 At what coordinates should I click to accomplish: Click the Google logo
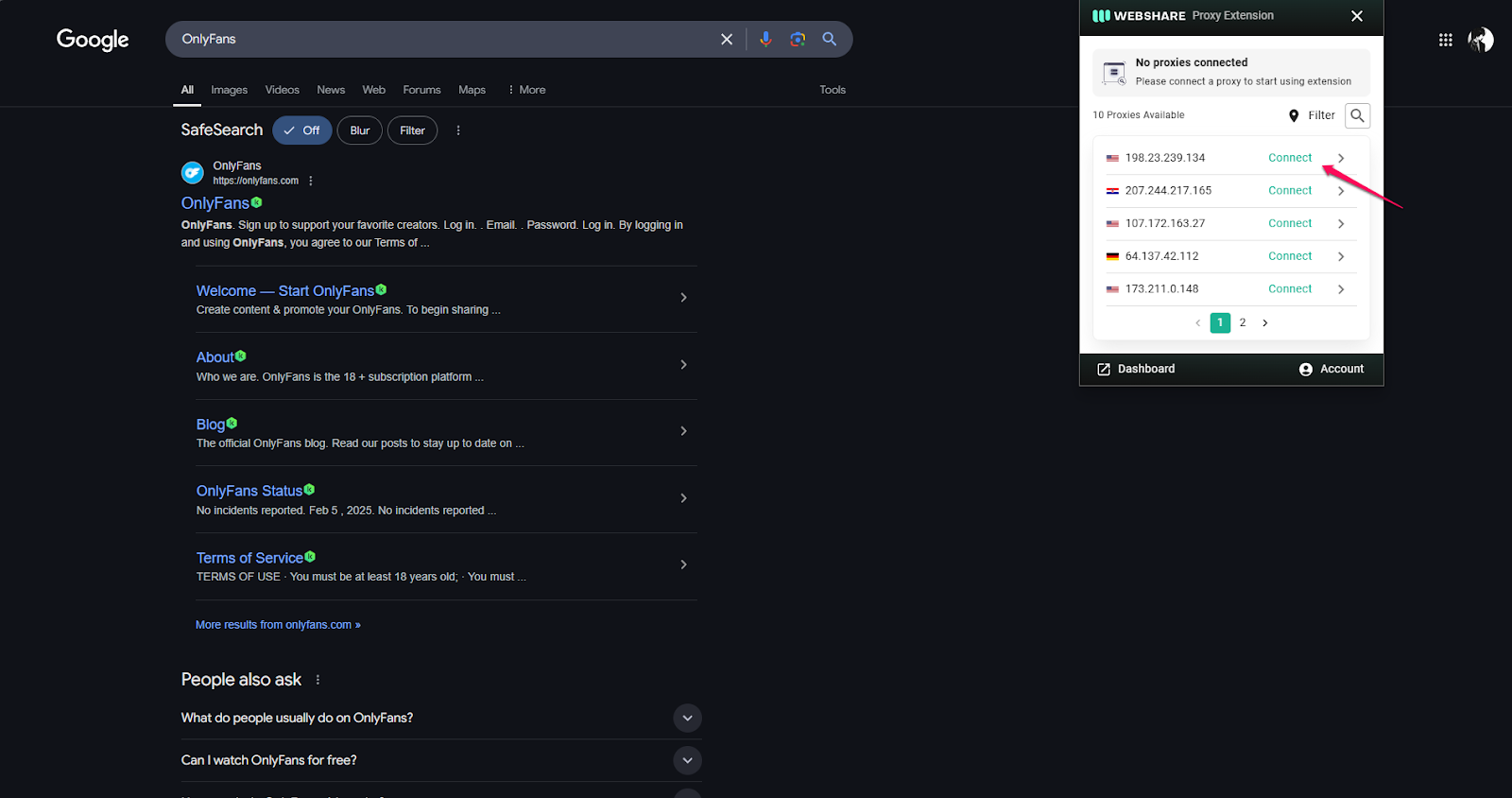[93, 39]
